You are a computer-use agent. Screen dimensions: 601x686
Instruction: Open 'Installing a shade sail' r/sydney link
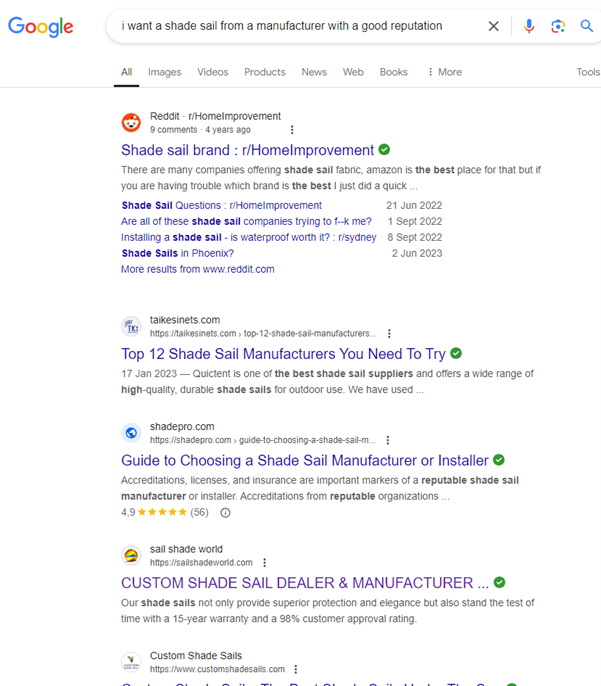tap(249, 237)
